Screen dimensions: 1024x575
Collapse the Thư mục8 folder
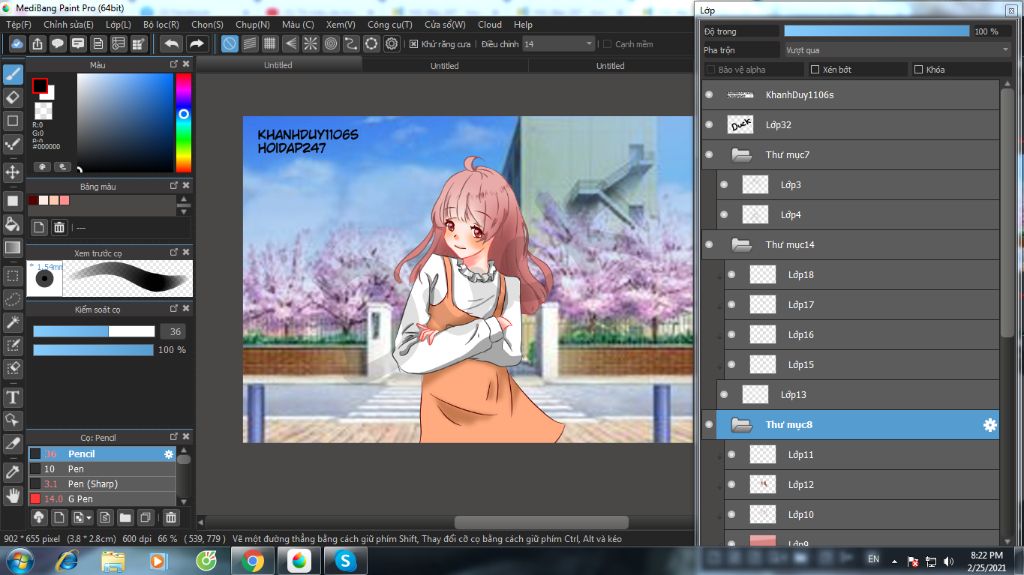pyautogui.click(x=741, y=425)
